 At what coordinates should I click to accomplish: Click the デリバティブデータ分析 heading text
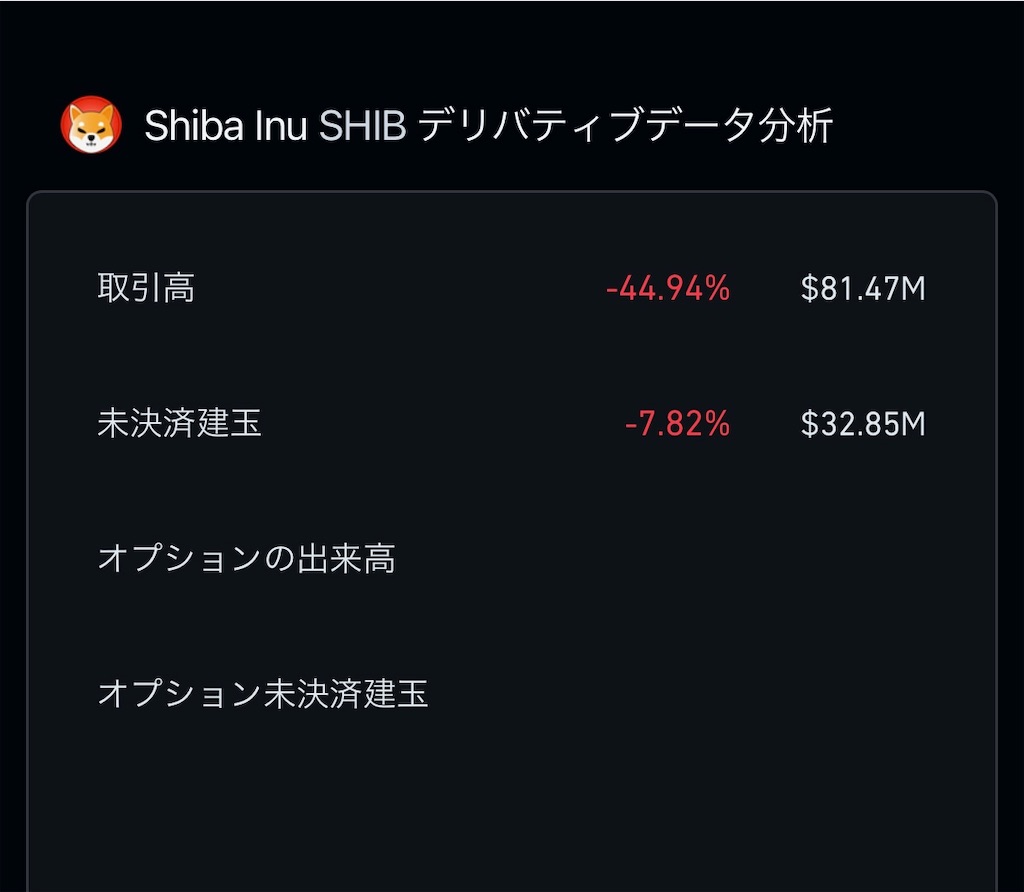click(626, 125)
